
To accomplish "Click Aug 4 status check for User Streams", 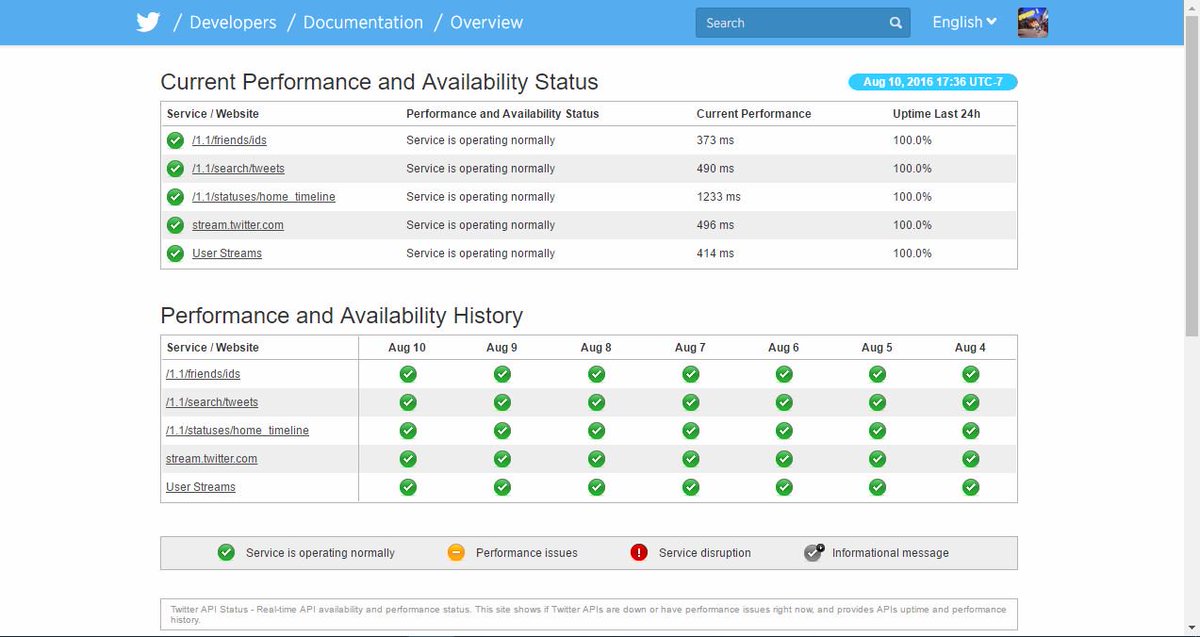I will pos(970,487).
